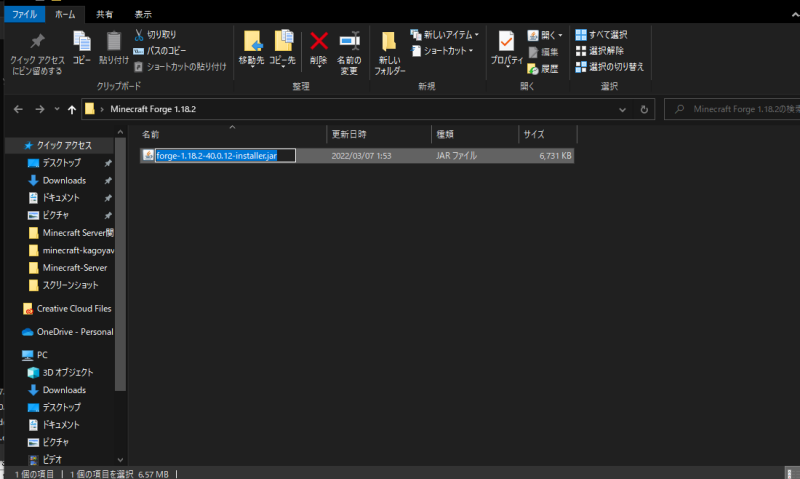This screenshot has height=479, width=800.
Task: Click the red 削除 (Delete) icon
Action: pyautogui.click(x=319, y=48)
